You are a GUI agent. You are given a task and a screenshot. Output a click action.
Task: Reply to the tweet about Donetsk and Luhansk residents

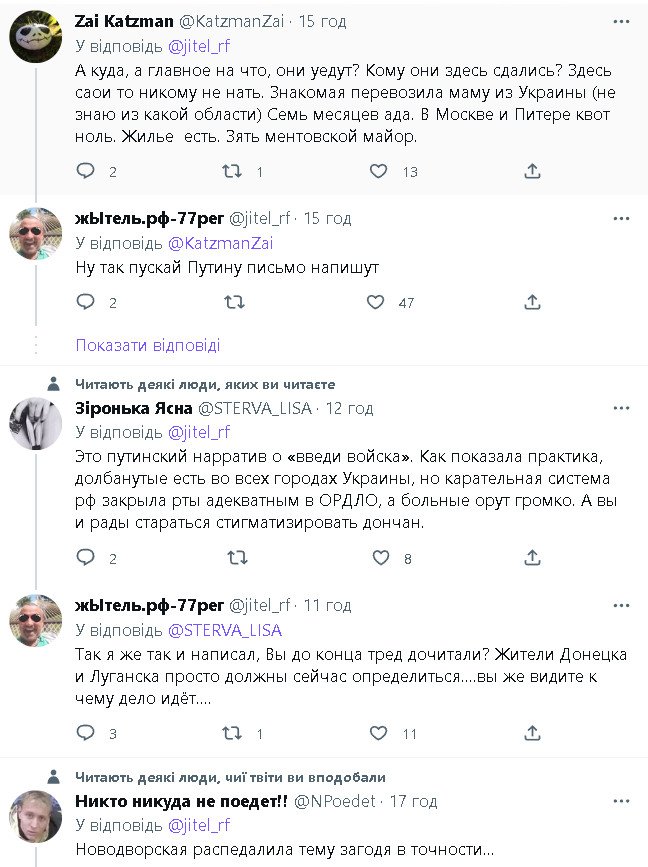tap(86, 733)
